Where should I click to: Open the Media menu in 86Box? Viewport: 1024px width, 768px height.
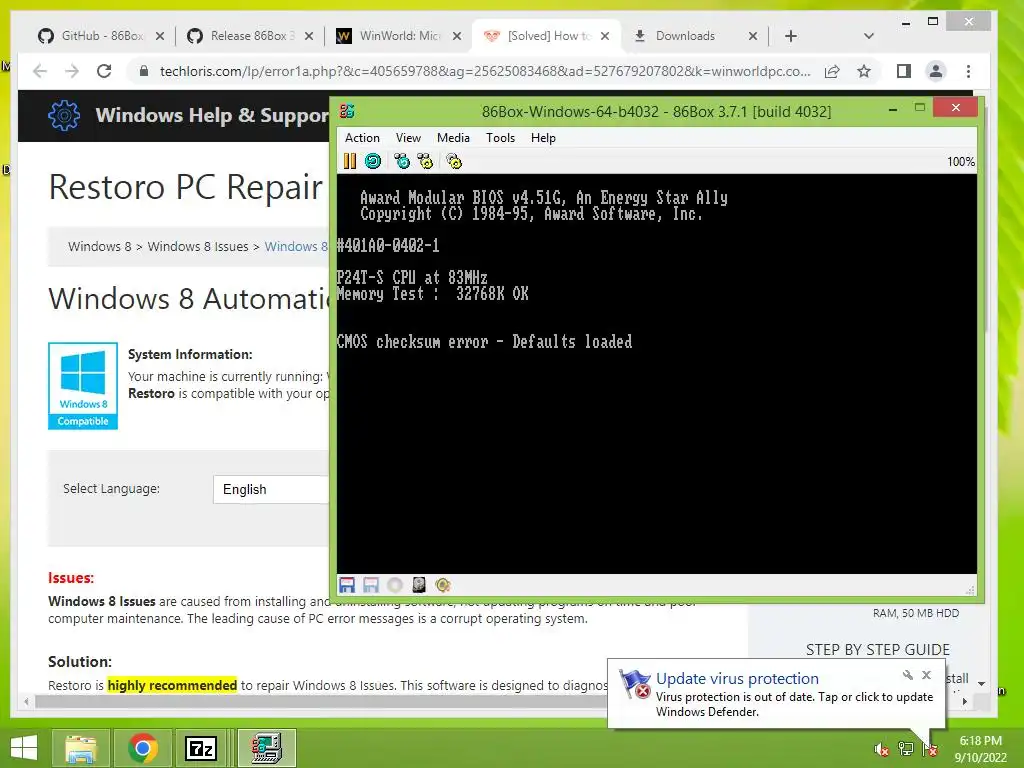click(453, 138)
